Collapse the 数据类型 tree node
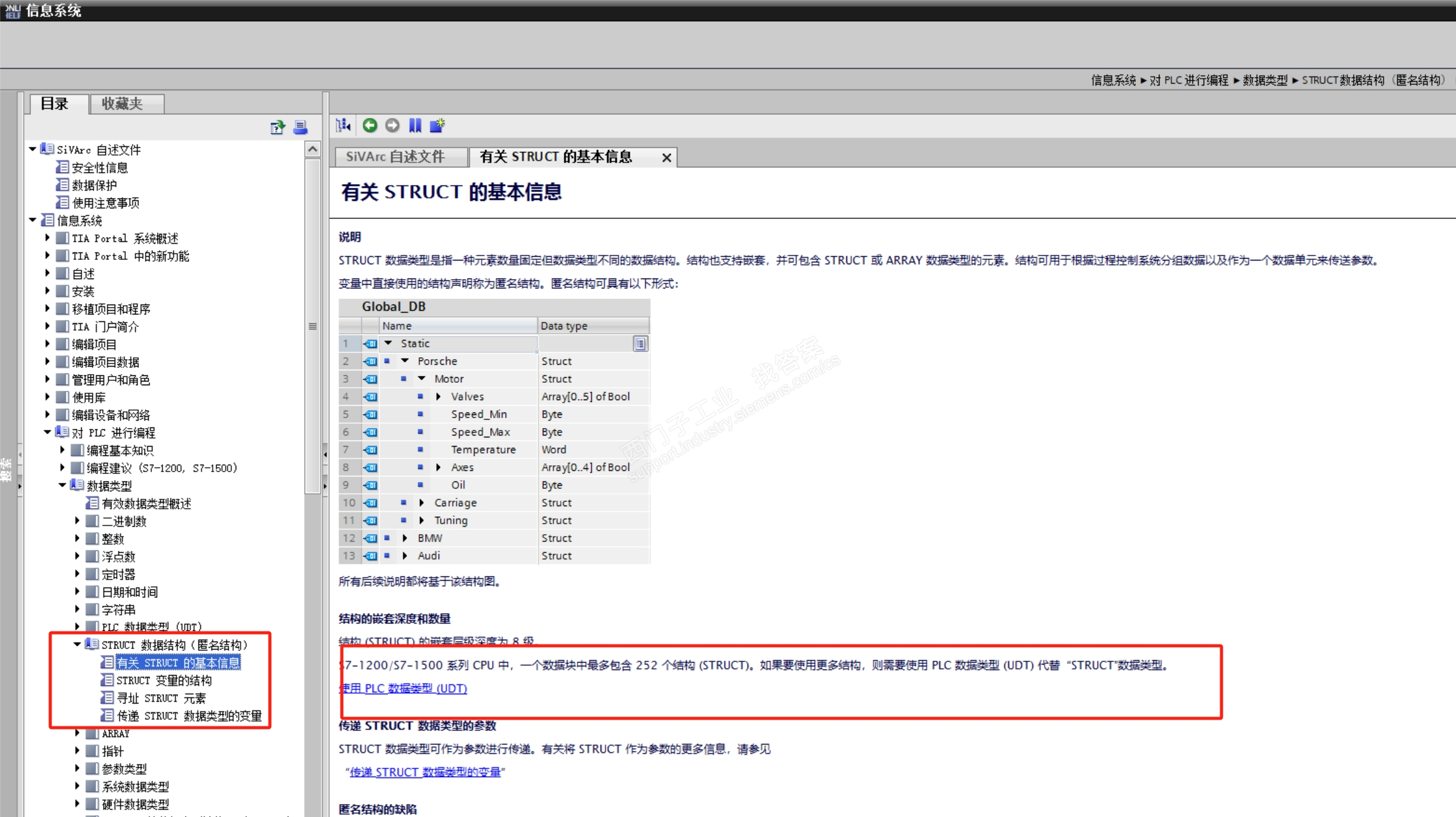 click(63, 486)
